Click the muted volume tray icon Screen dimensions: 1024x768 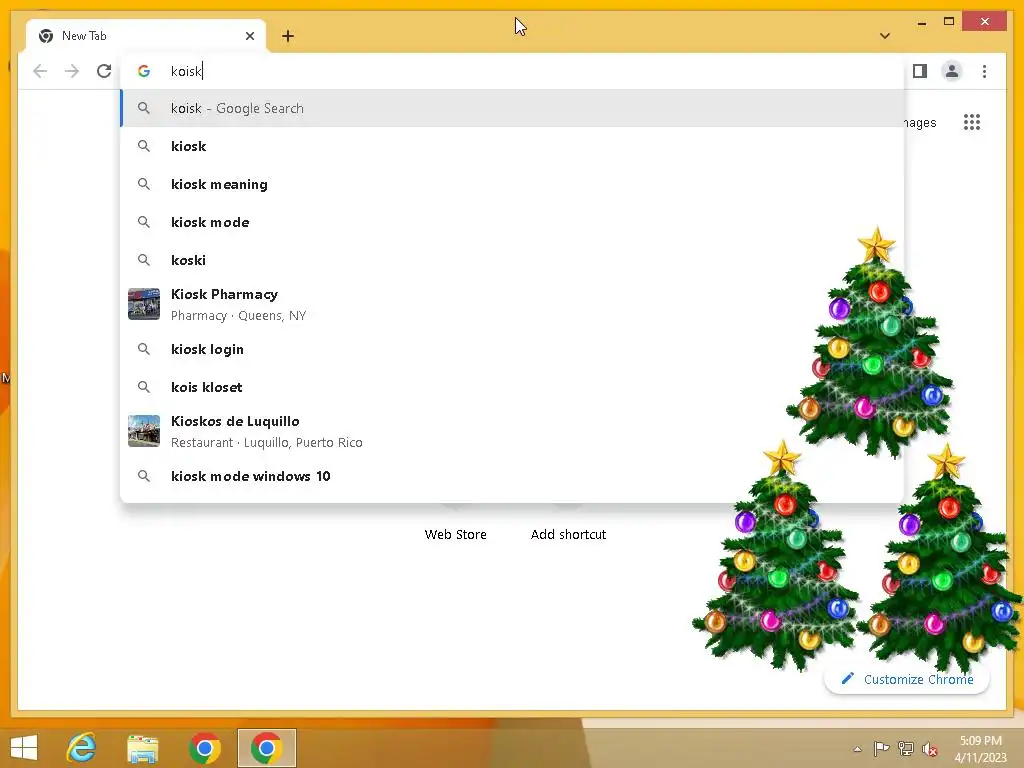930,749
